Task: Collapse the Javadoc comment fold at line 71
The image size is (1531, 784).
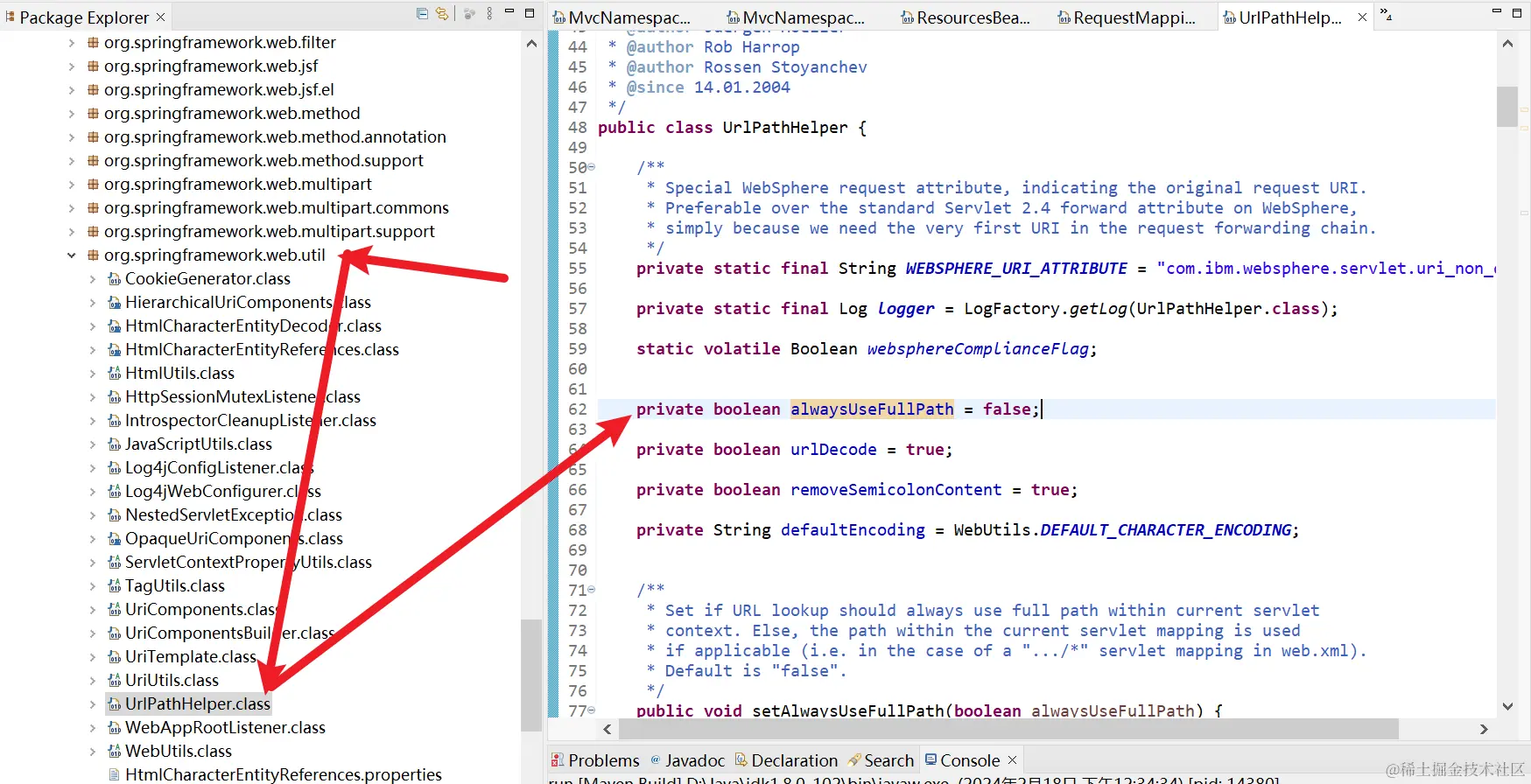Action: click(x=592, y=591)
